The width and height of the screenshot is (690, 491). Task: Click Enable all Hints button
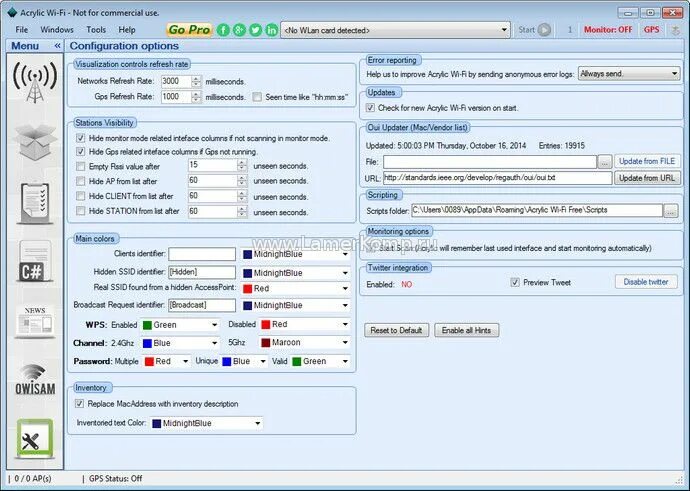466,330
